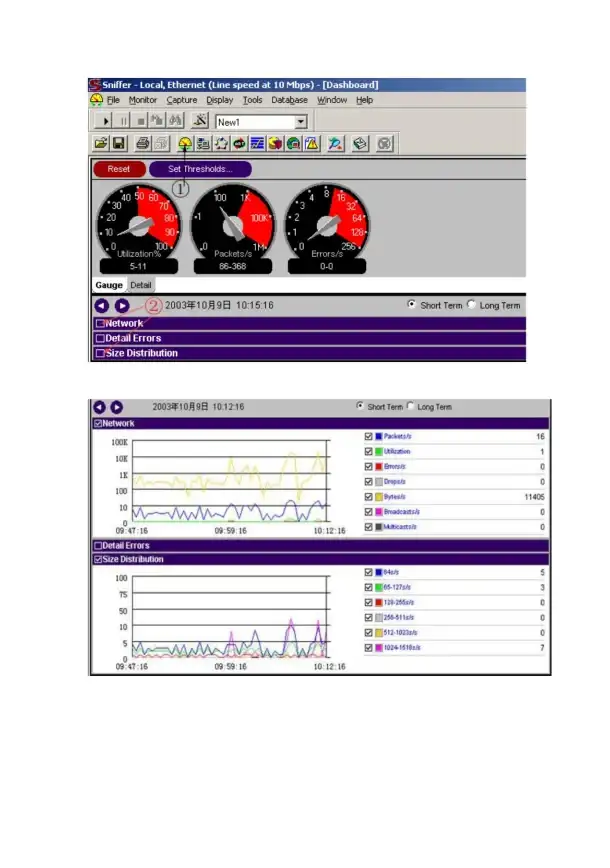The image size is (610, 868).
Task: Toggle the Bytes/s legend checkbox
Action: tap(368, 497)
